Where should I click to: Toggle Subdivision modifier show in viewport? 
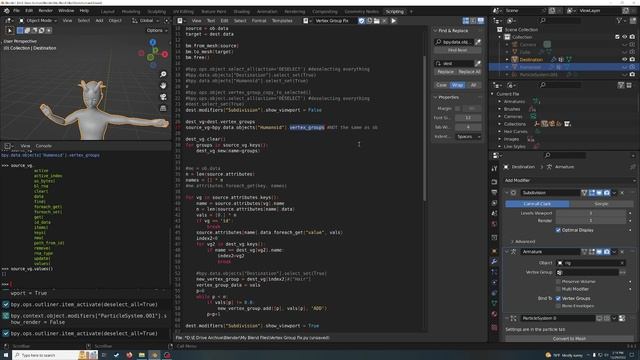coord(599,193)
